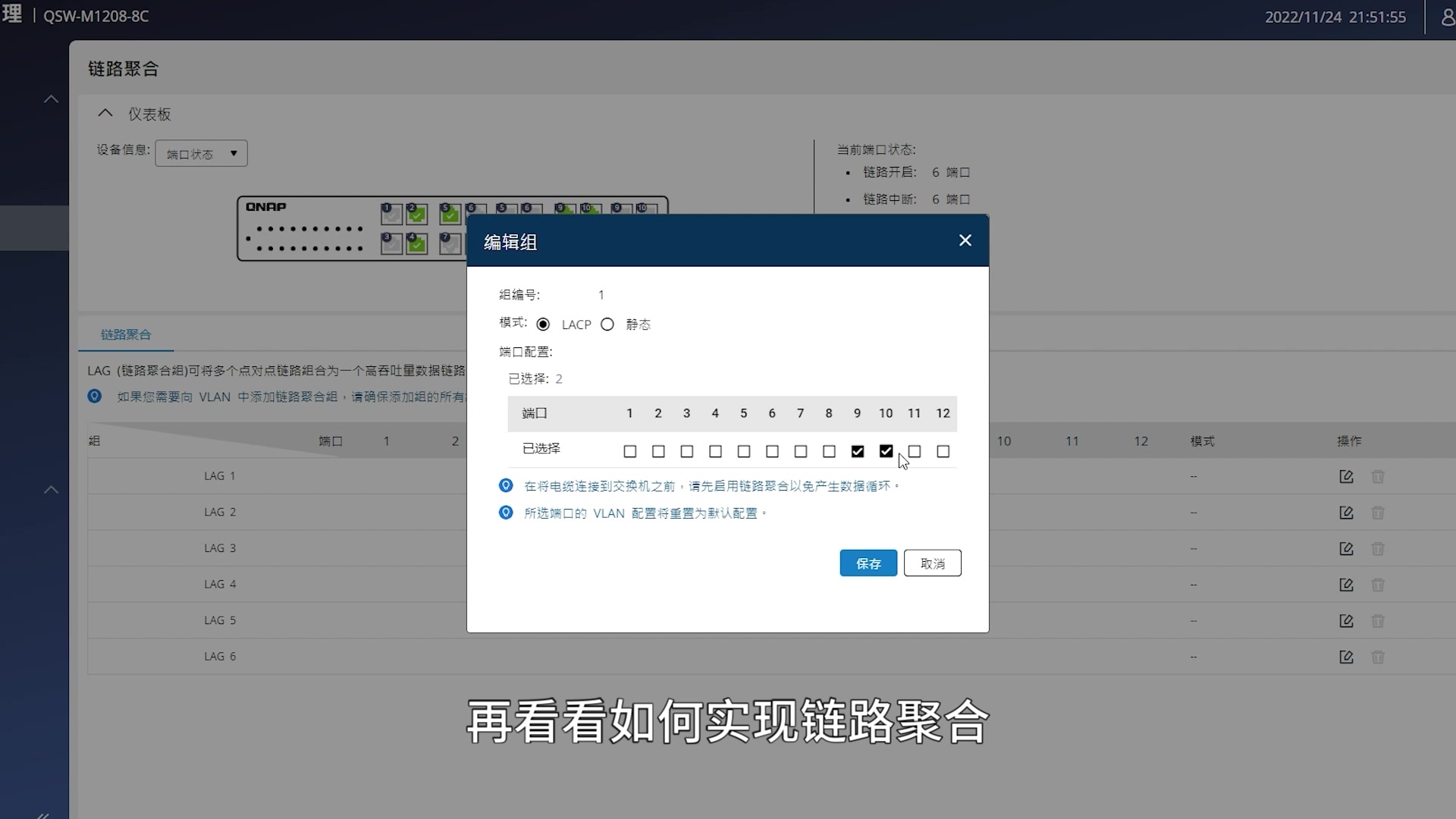The image size is (1456, 819).
Task: Switch to 链路聚合 tab
Action: pos(126,334)
